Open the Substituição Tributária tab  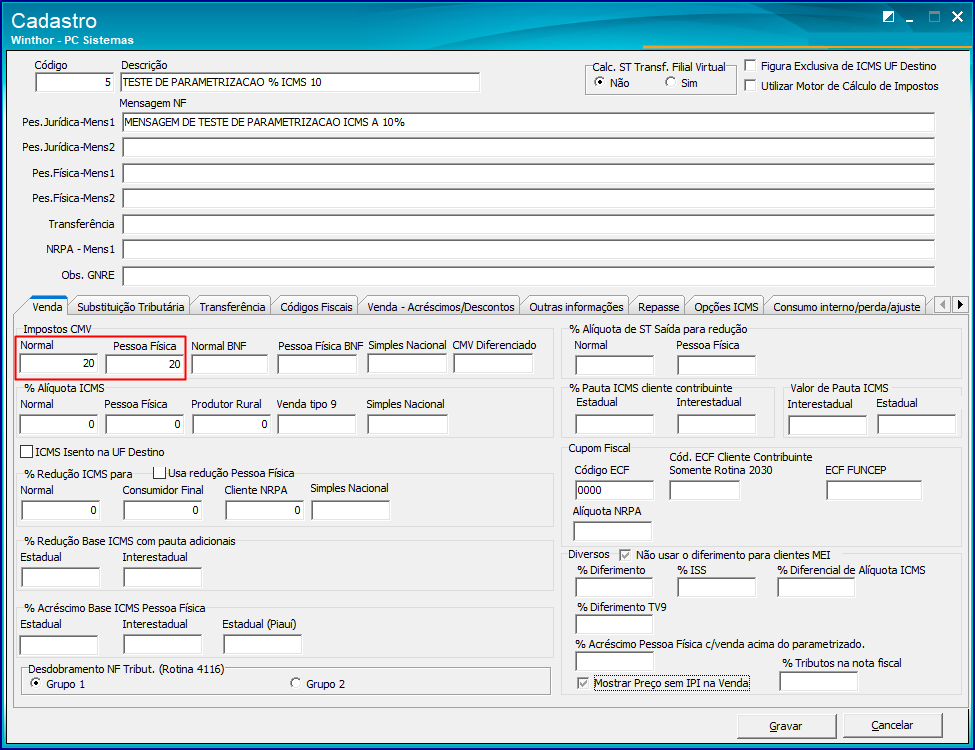(131, 307)
